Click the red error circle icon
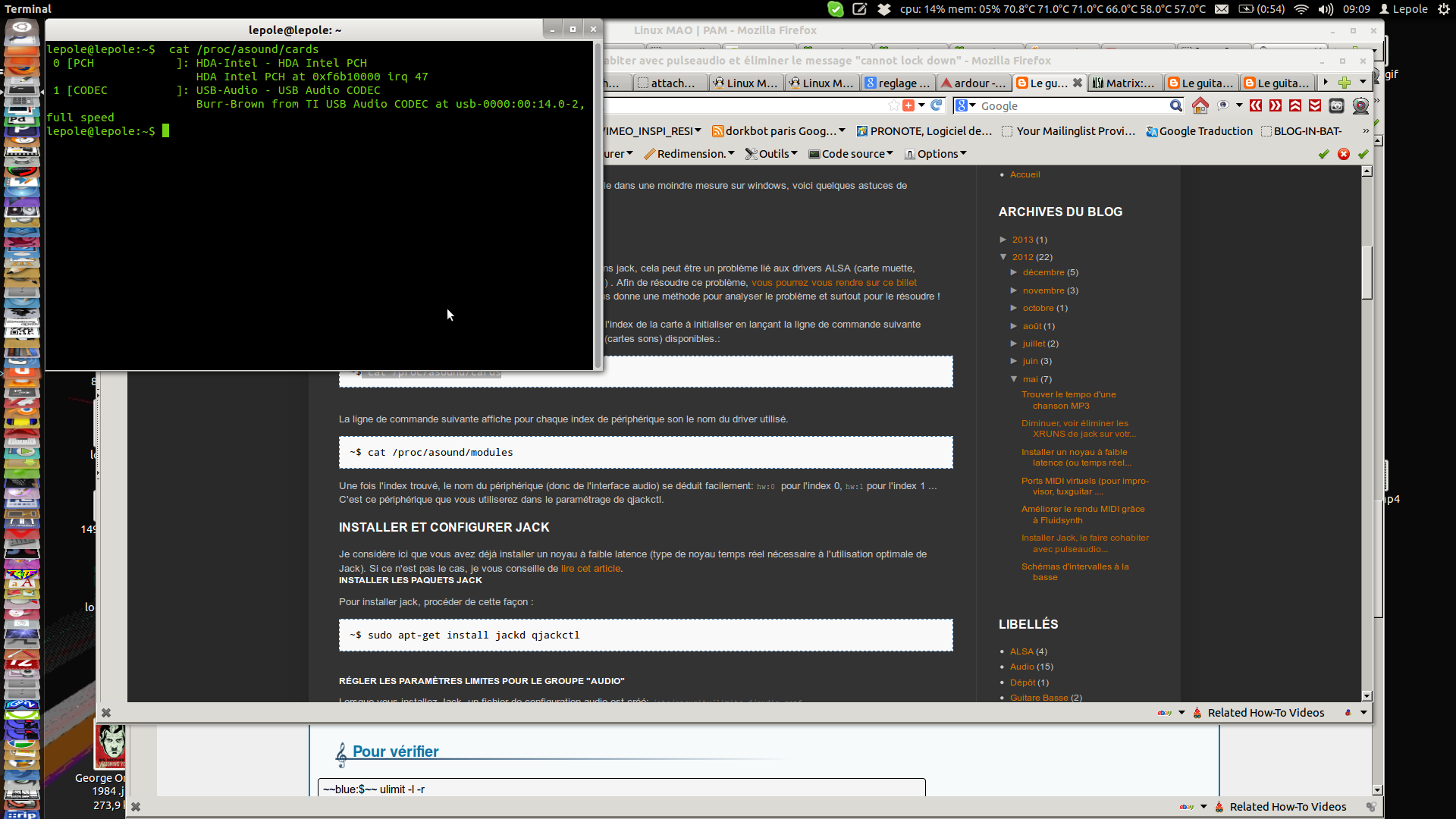 pyautogui.click(x=1344, y=154)
